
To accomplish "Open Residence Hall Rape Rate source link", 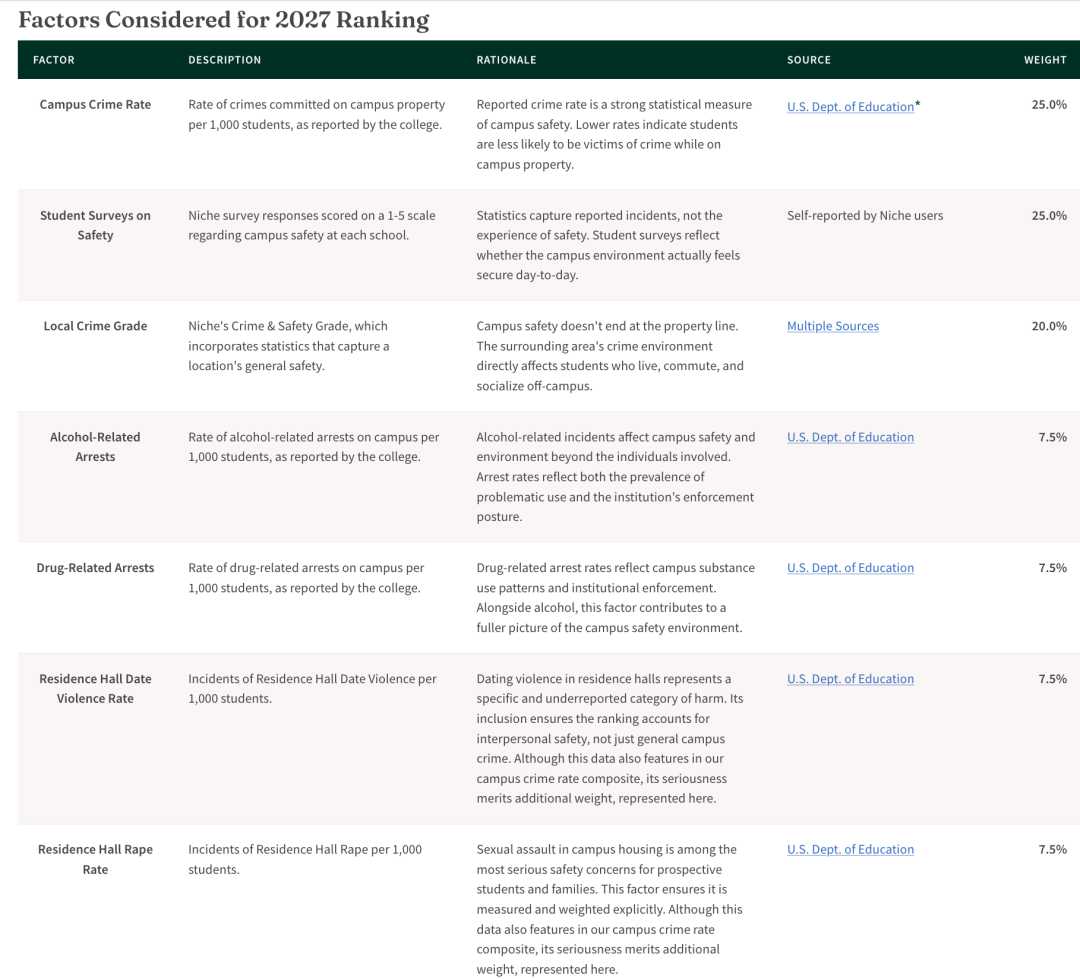I will (x=850, y=849).
